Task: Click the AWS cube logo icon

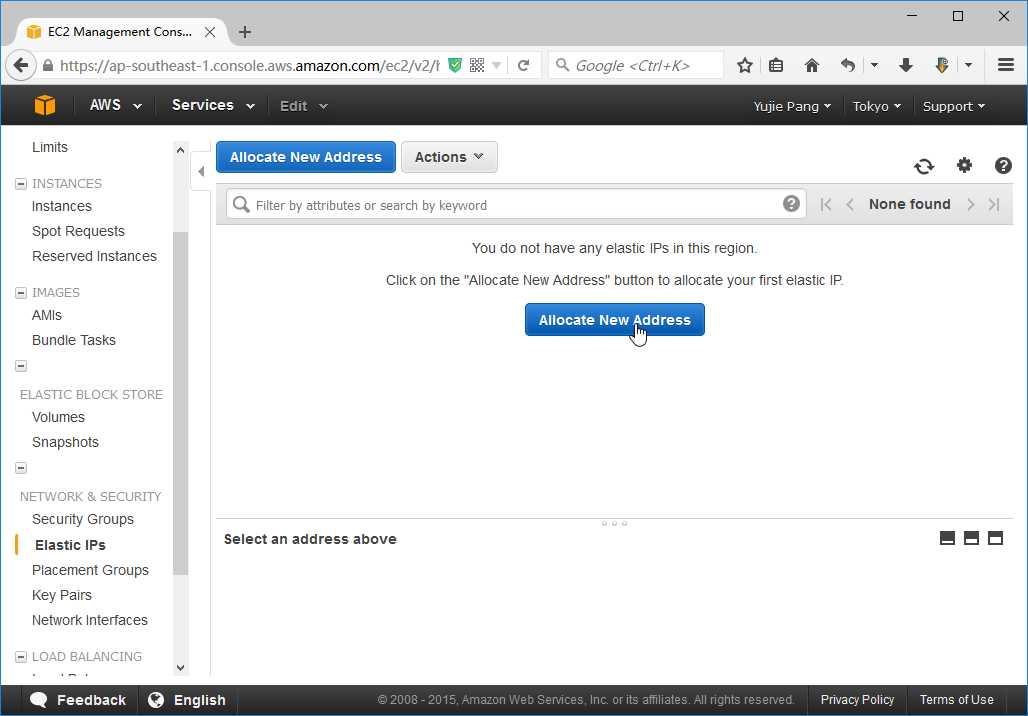Action: [45, 105]
